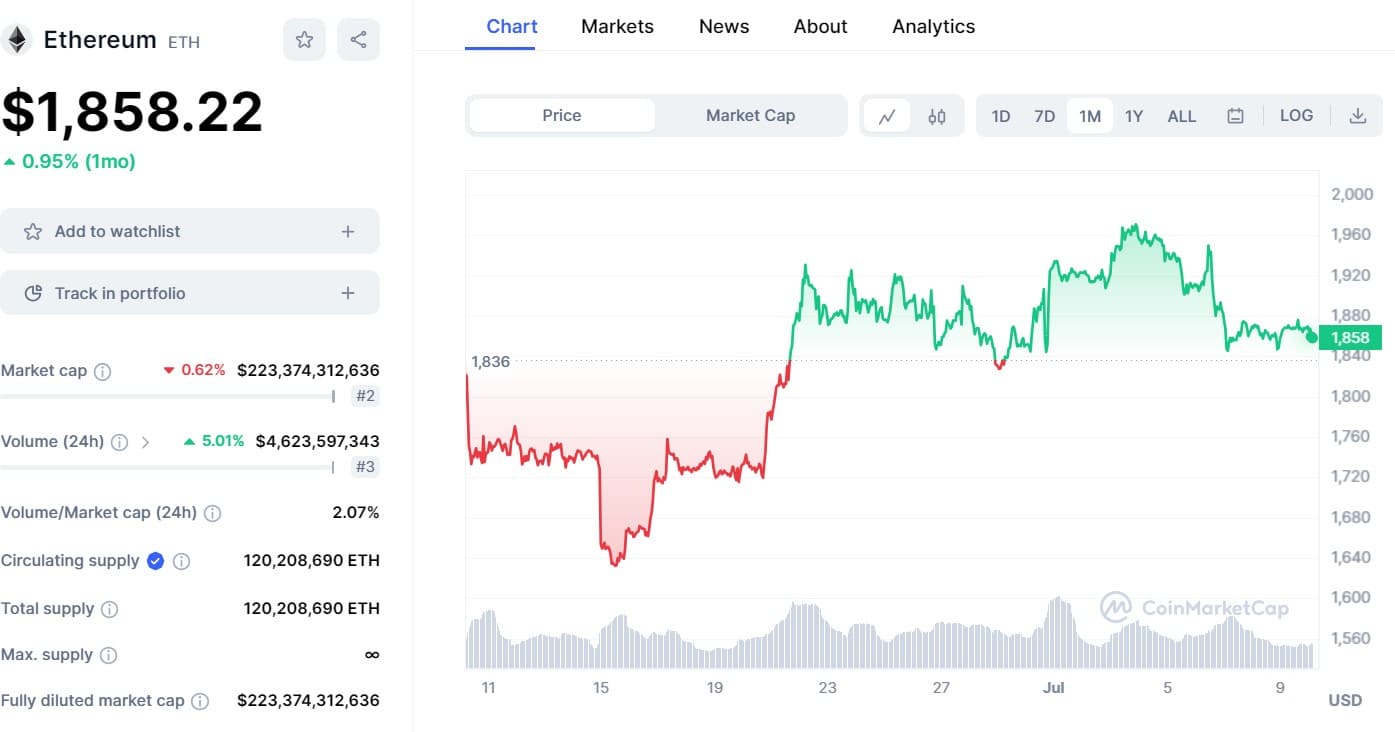Click the price line near Jul 5
Viewport: 1395px width, 732px height.
[x=1167, y=254]
